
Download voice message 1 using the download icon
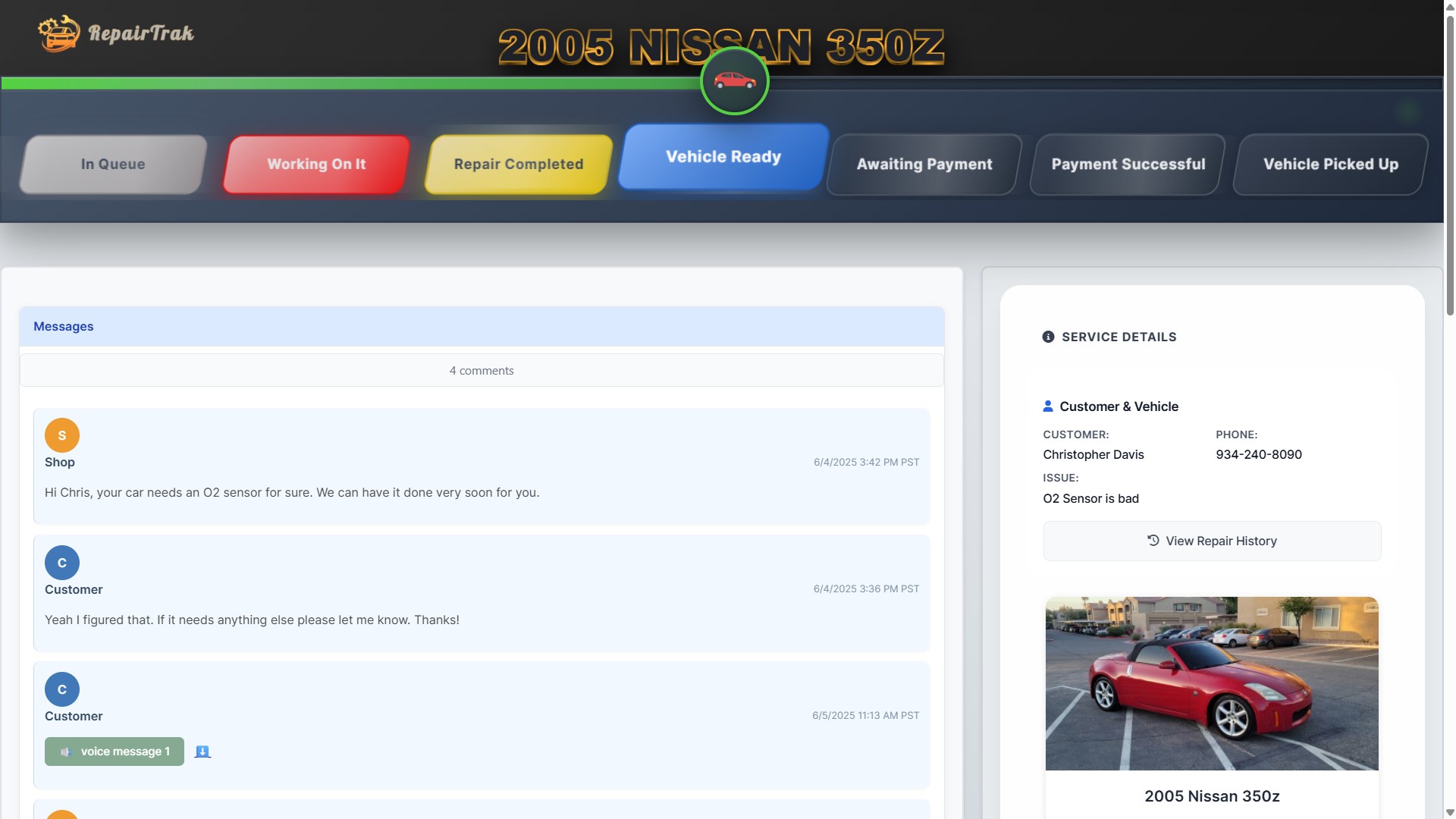tap(202, 752)
